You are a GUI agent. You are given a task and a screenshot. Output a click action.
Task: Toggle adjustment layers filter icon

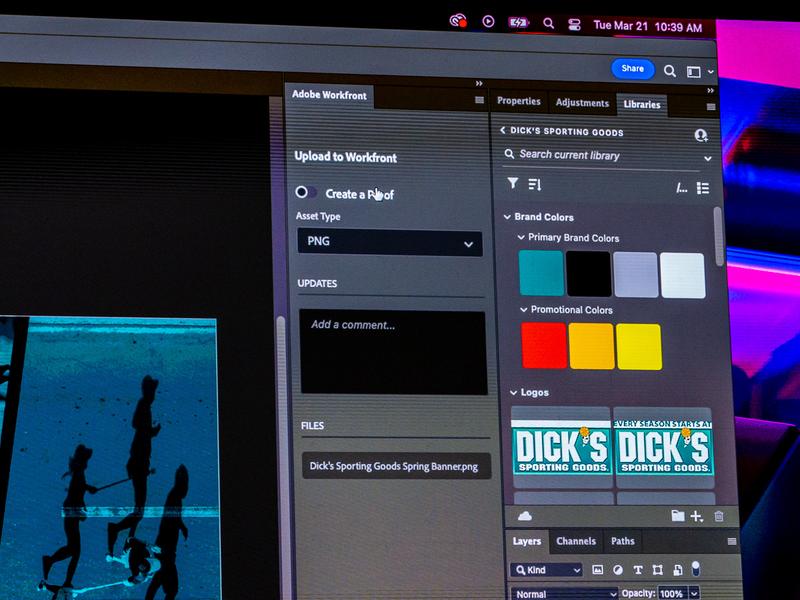(x=617, y=570)
